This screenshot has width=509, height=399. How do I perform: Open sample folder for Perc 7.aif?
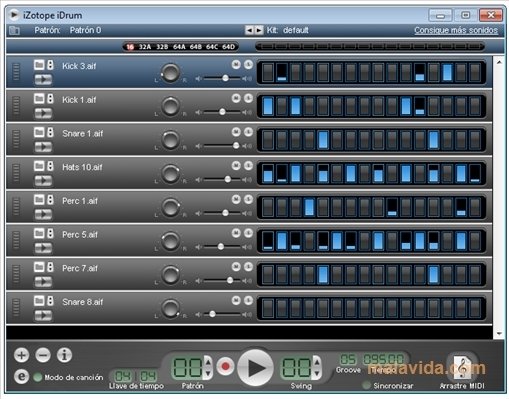point(39,267)
